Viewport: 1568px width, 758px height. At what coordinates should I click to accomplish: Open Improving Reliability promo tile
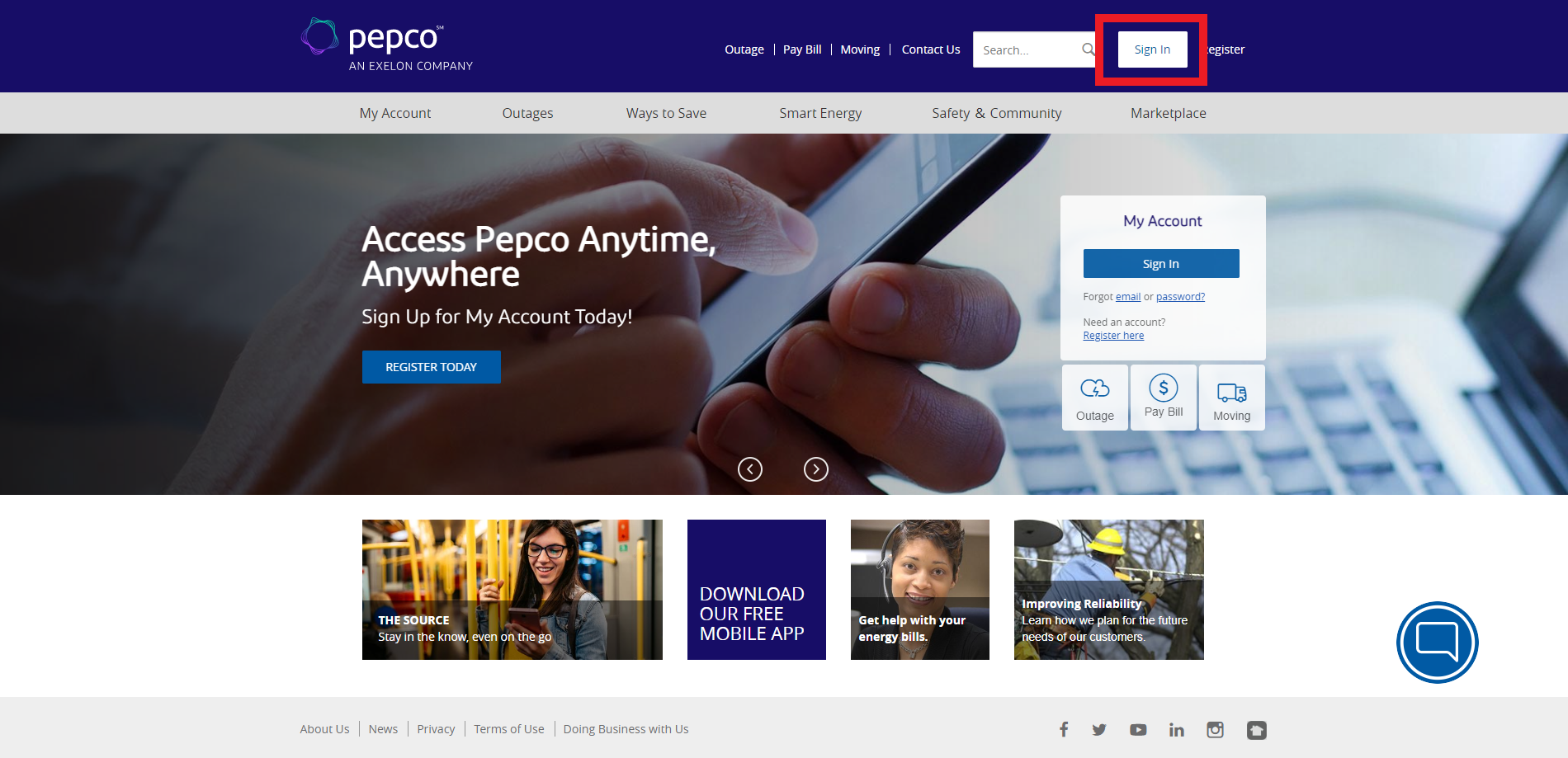click(1109, 590)
